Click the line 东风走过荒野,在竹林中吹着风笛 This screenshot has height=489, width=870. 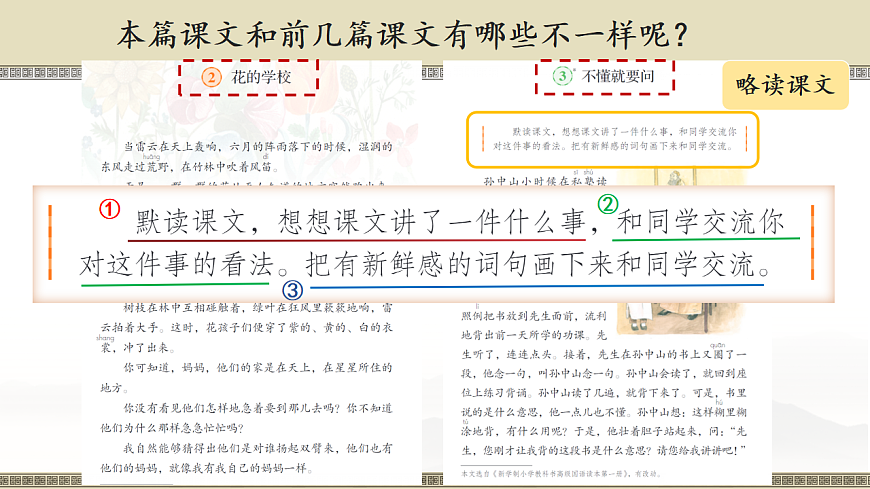pyautogui.click(x=189, y=167)
